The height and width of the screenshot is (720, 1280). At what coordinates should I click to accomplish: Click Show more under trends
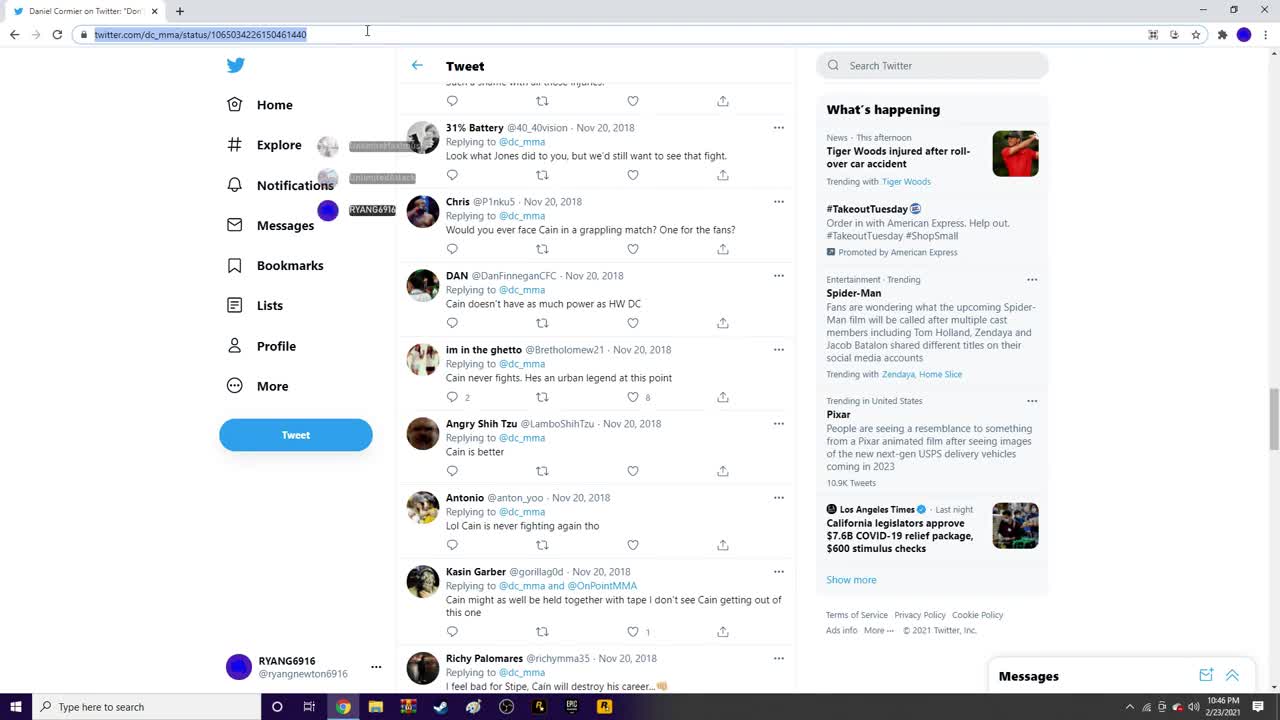pos(851,580)
